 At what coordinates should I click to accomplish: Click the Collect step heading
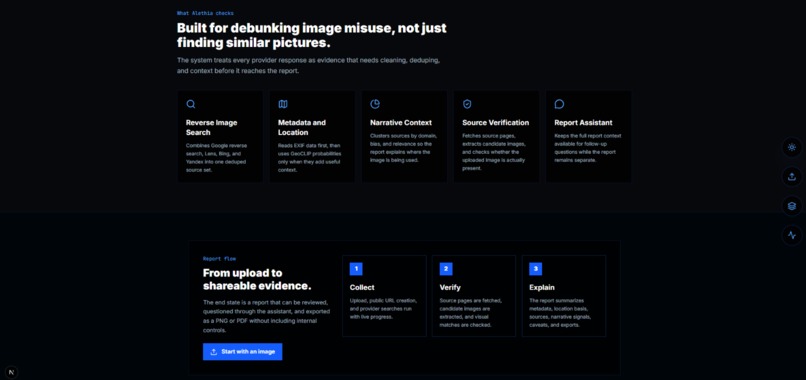pos(362,287)
